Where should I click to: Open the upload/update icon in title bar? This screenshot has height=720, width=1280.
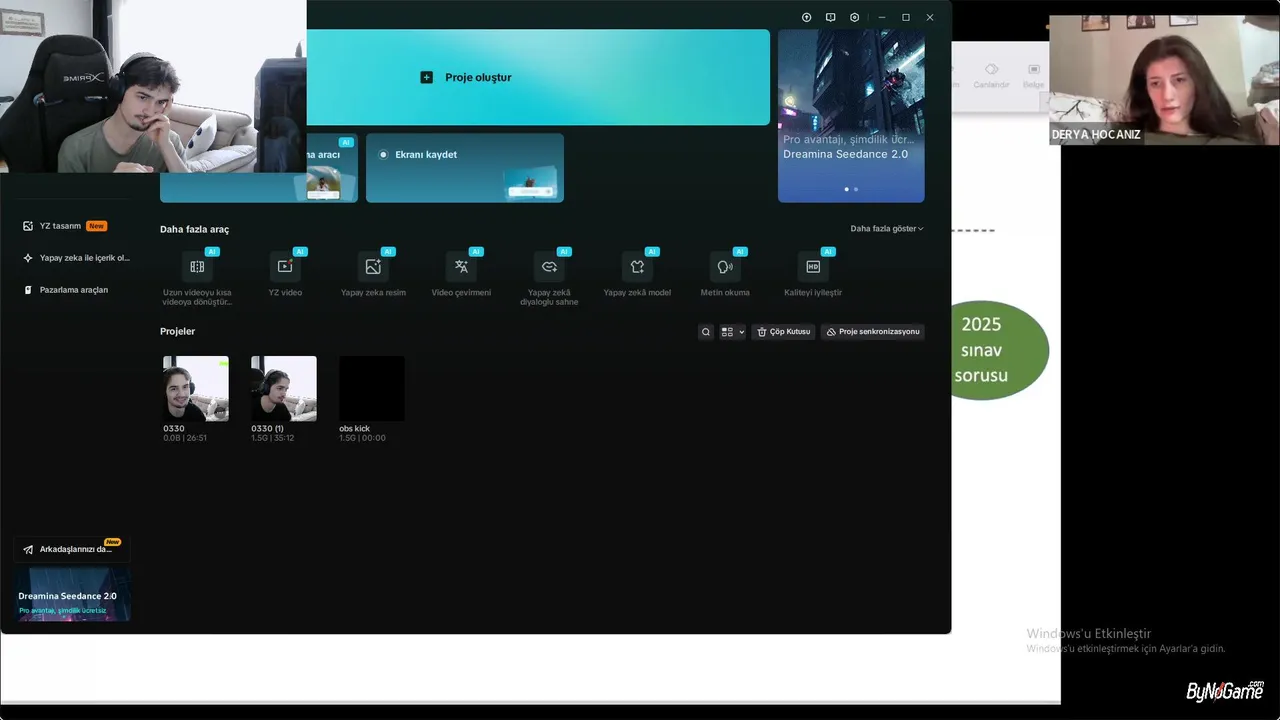807,17
